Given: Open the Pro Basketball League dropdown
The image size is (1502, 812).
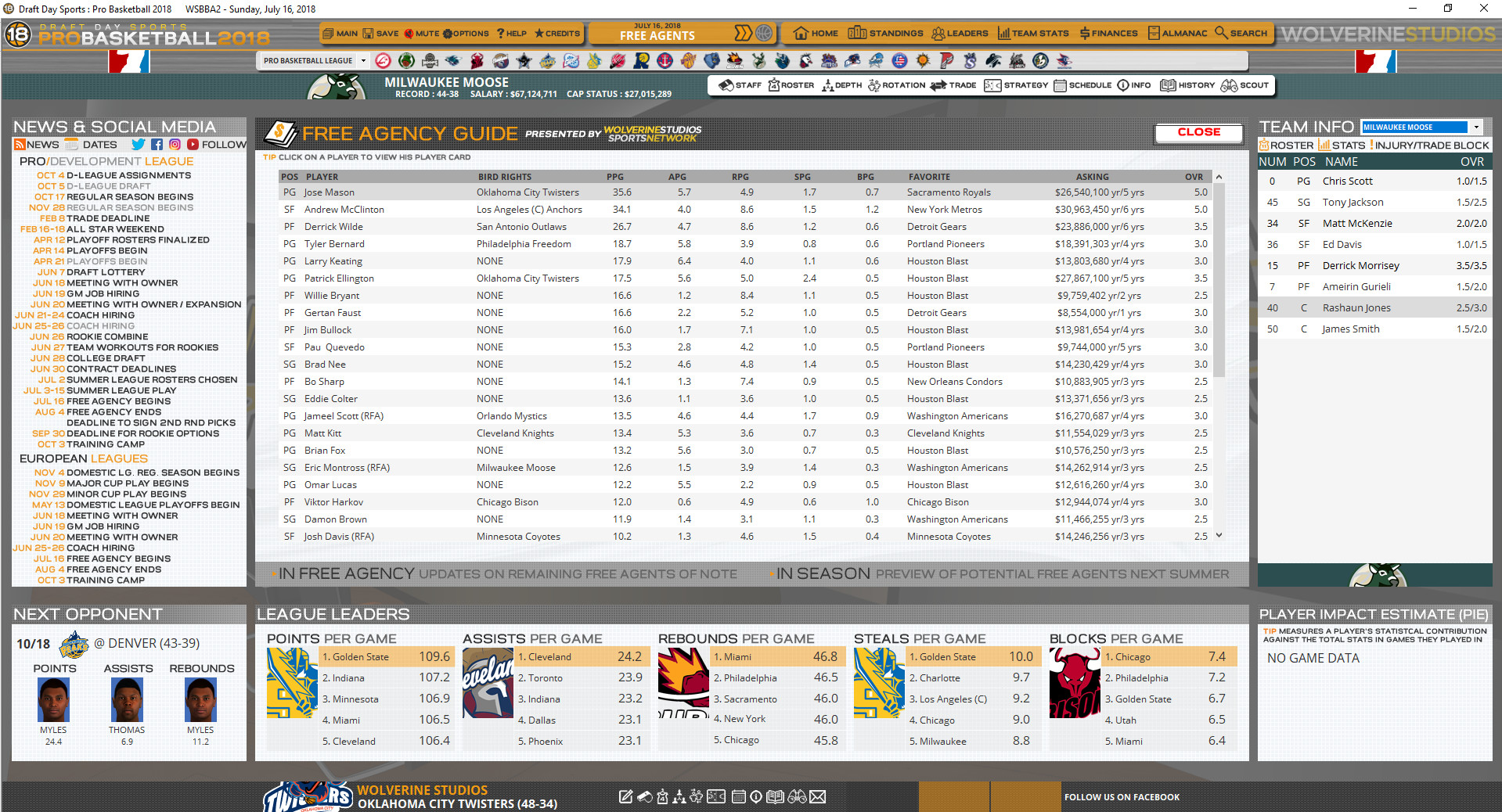Looking at the screenshot, I should 362,60.
